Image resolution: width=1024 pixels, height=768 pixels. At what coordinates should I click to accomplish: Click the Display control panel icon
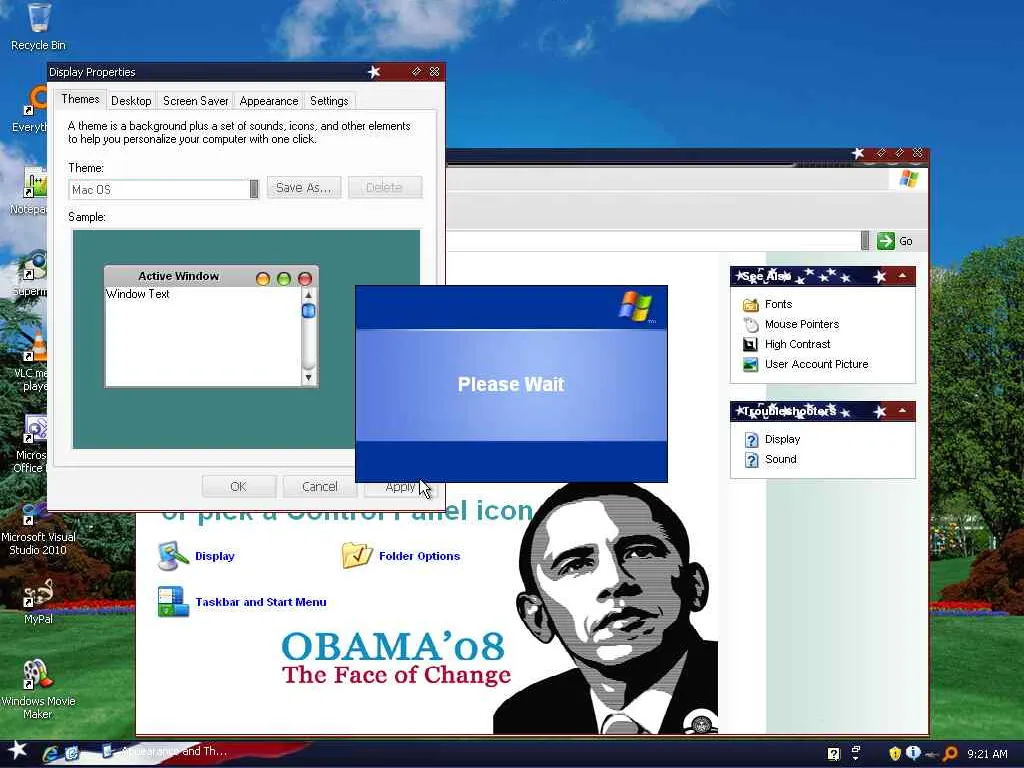[x=173, y=556]
